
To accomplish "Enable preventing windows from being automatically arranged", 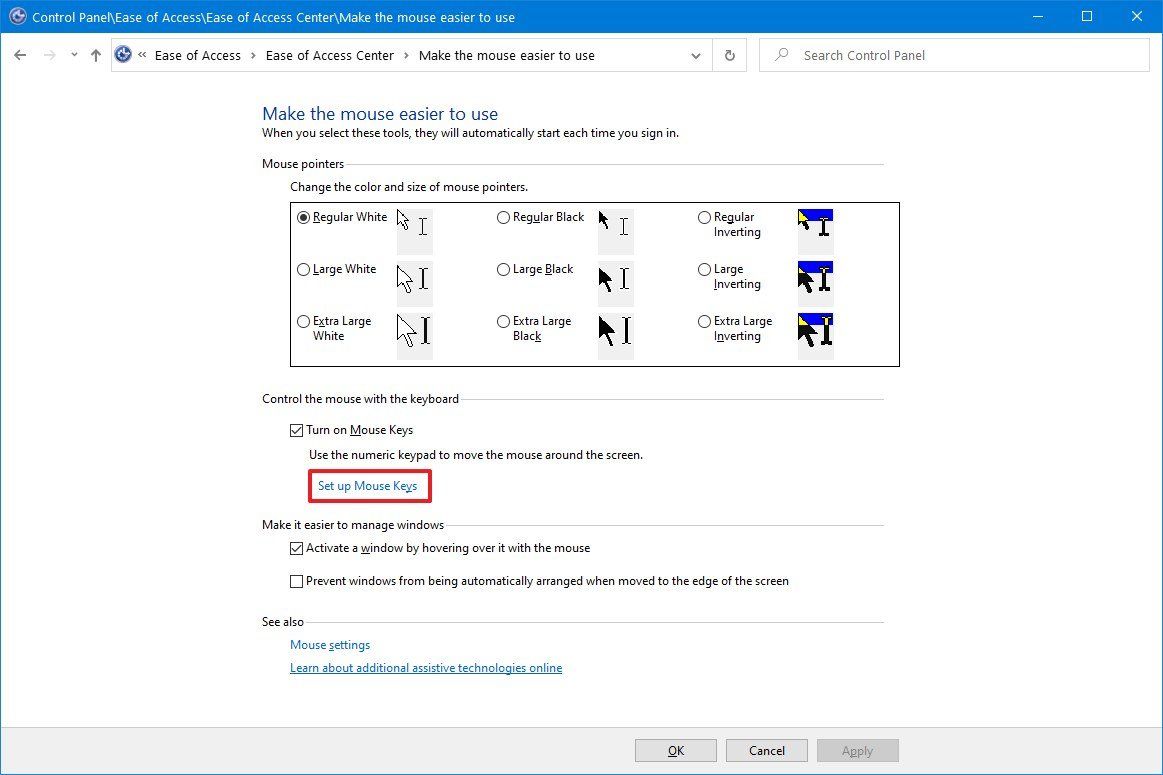I will click(x=296, y=581).
